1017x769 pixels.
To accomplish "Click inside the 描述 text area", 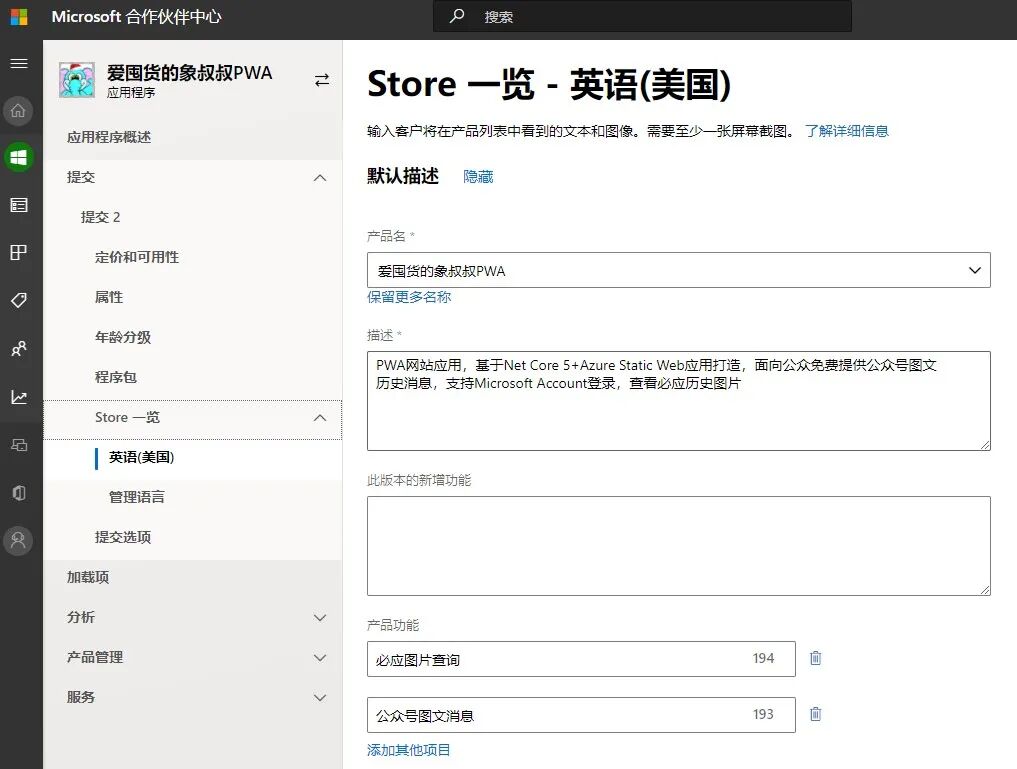I will pos(678,400).
